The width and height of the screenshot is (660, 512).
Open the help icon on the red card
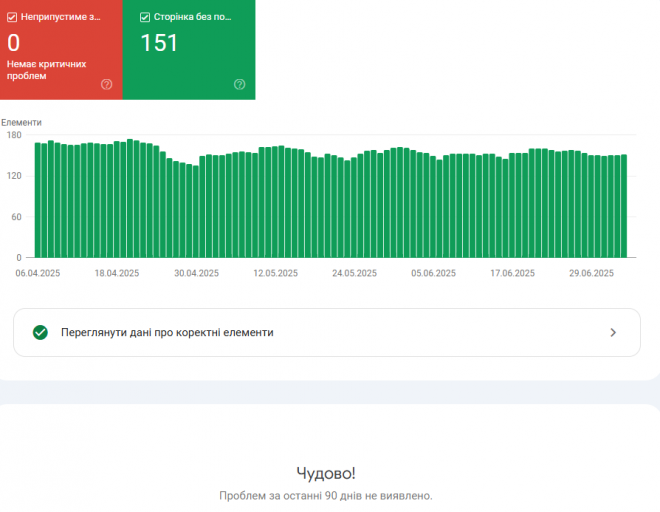[106, 84]
